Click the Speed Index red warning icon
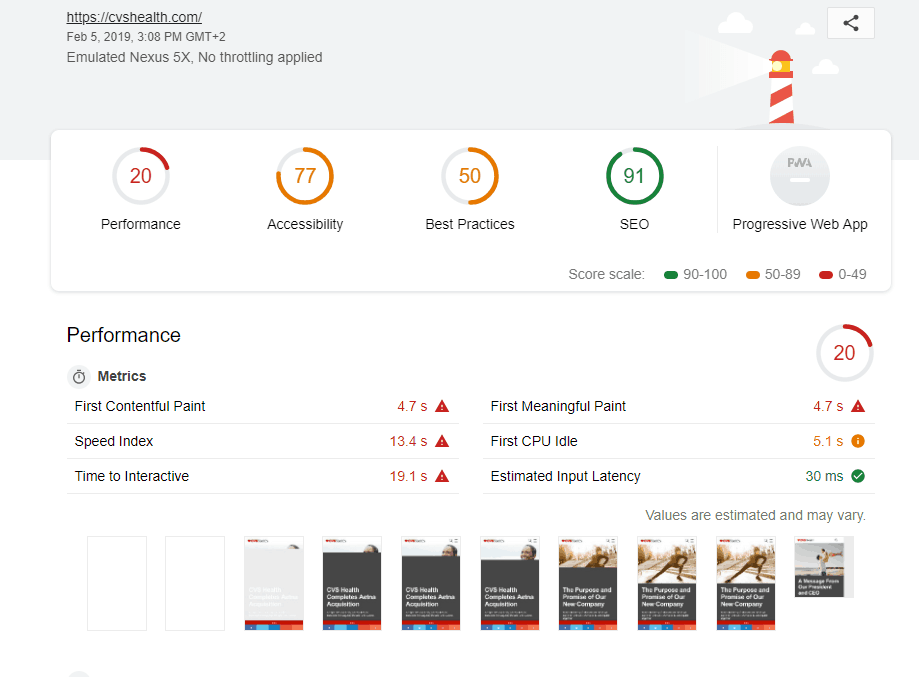The image size is (919, 677). point(442,441)
